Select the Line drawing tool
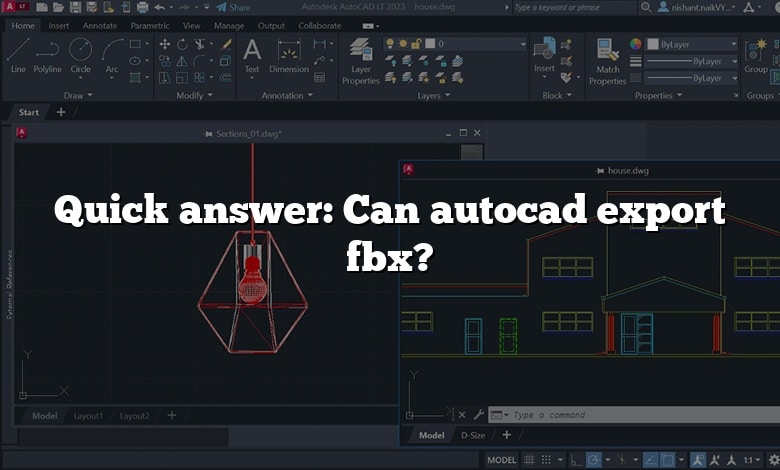780x470 pixels. pyautogui.click(x=18, y=56)
